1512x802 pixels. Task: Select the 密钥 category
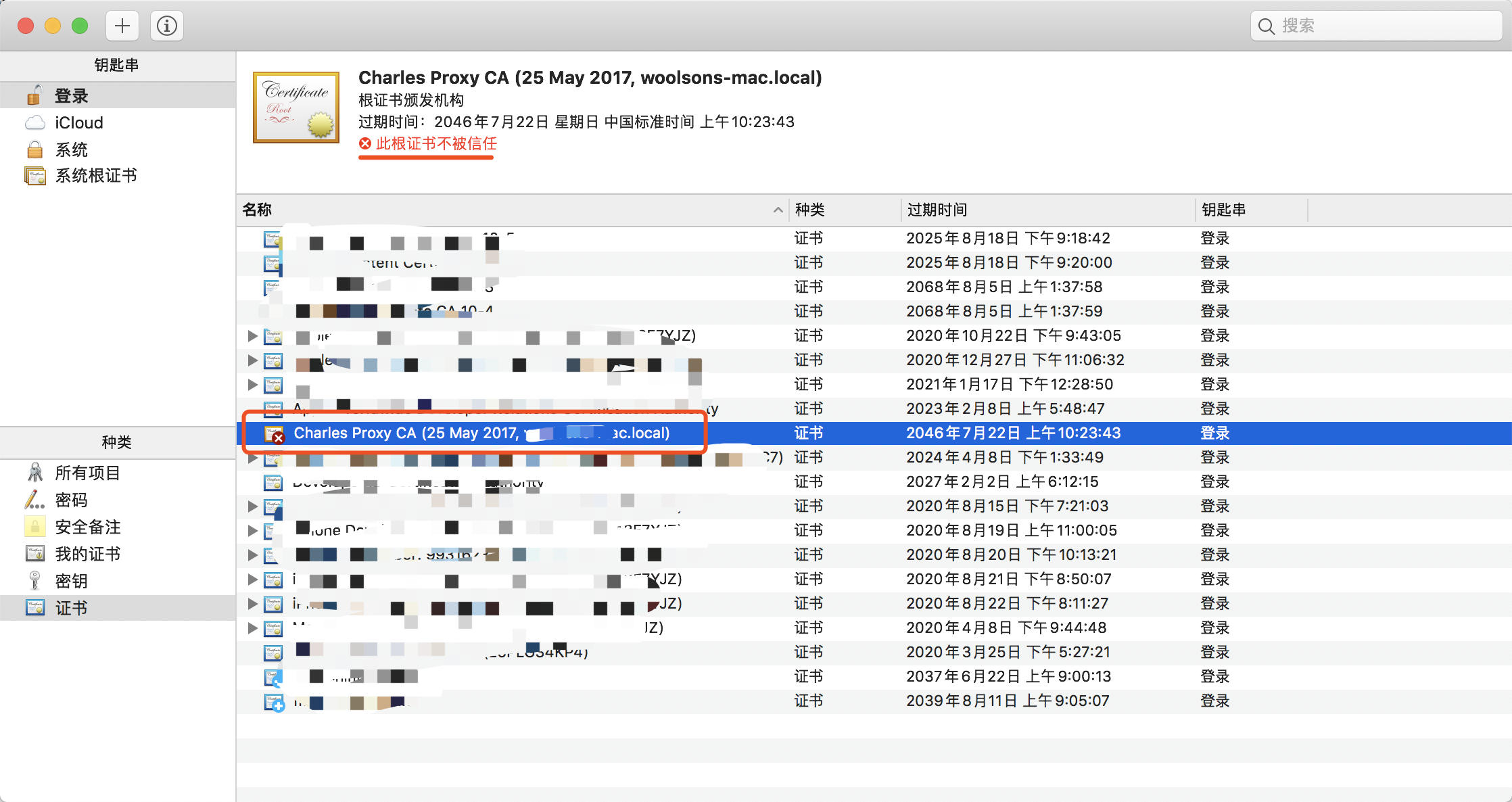pos(71,581)
